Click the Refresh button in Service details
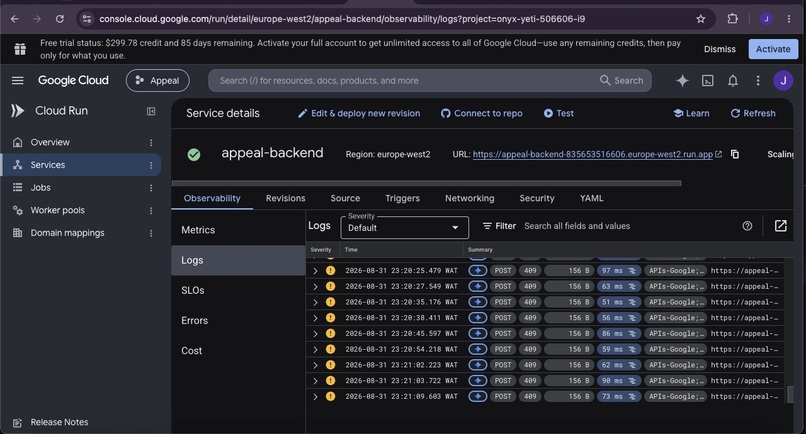This screenshot has height=434, width=806. 753,113
